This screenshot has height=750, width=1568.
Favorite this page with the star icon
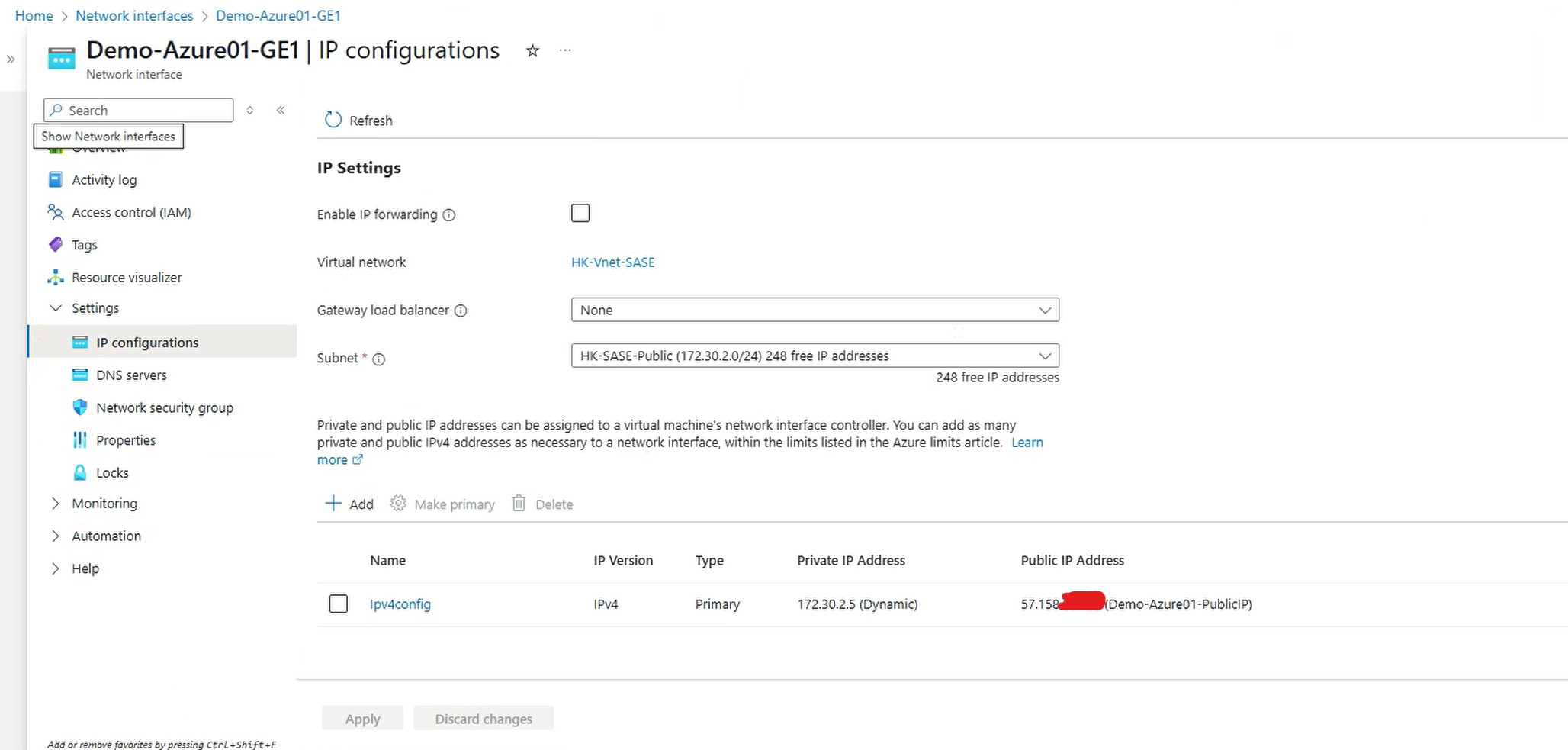pos(532,51)
